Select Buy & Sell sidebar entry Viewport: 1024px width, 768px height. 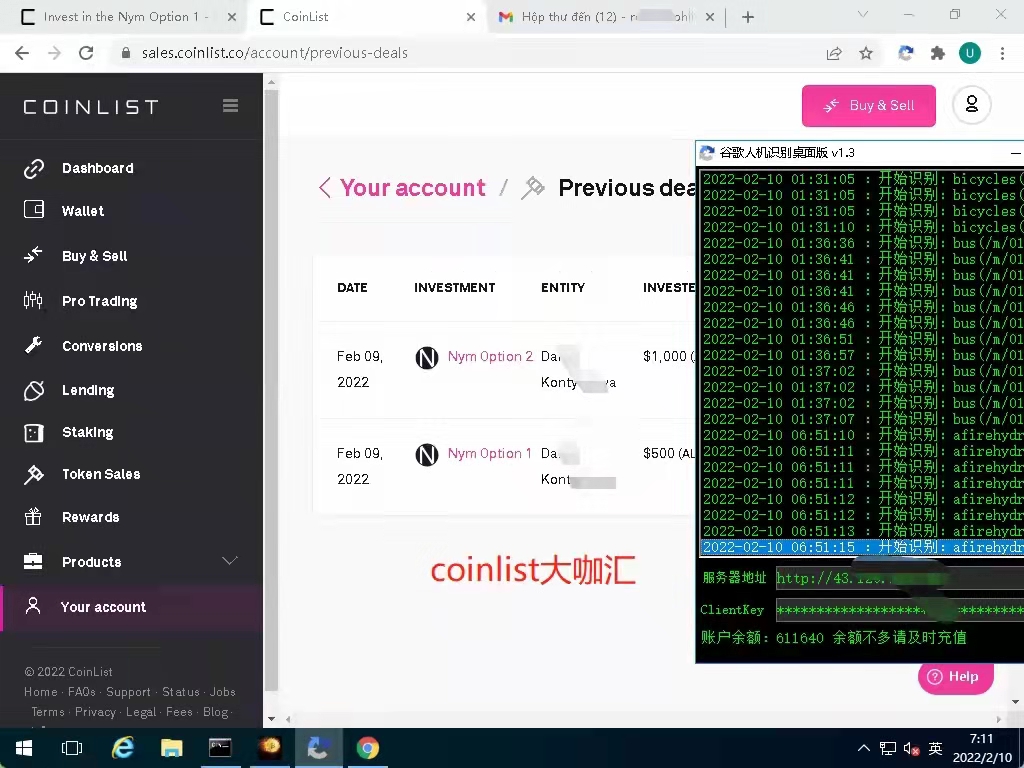[x=95, y=256]
